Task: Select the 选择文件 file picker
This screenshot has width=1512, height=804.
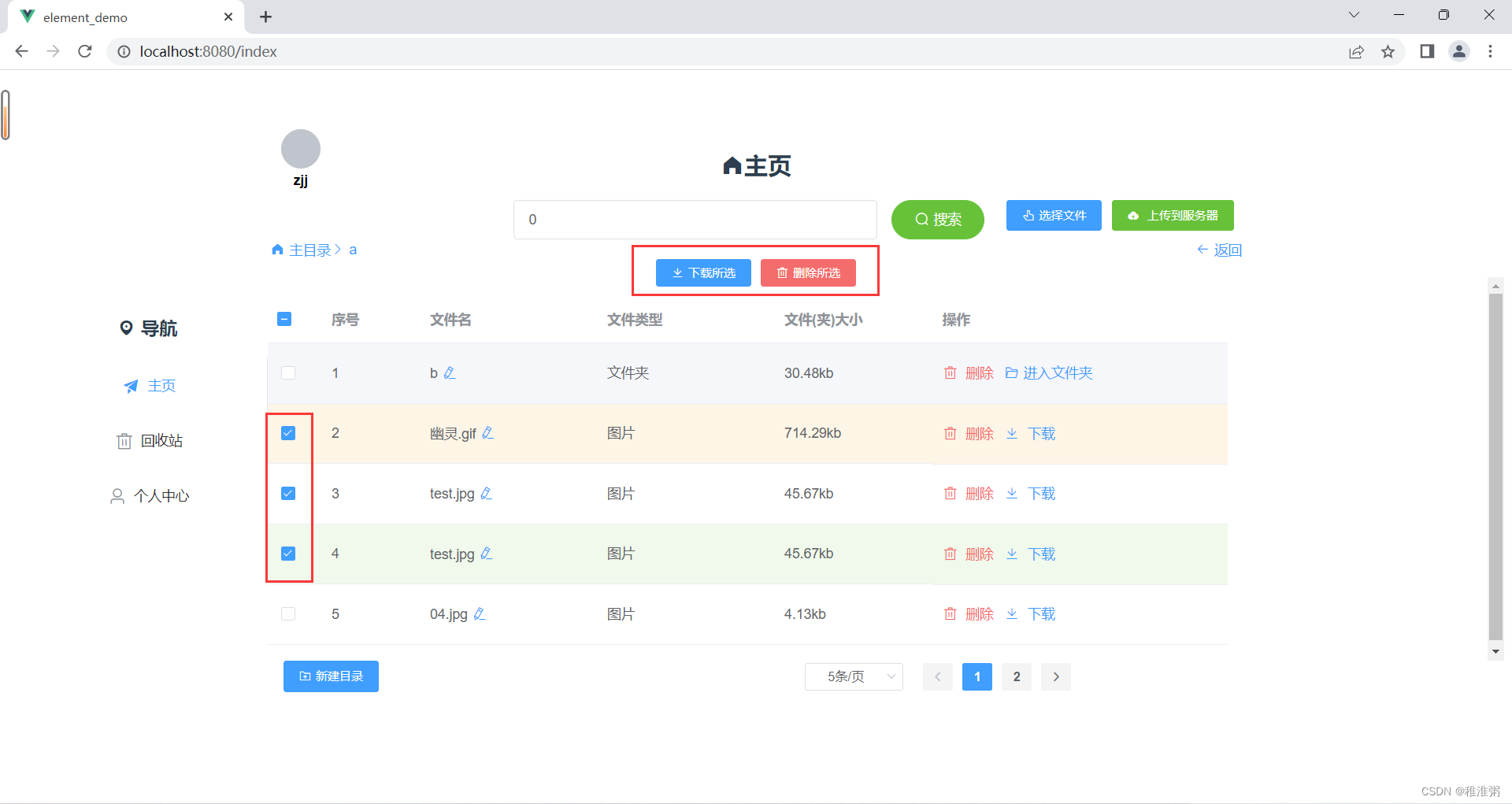Action: [1053, 215]
